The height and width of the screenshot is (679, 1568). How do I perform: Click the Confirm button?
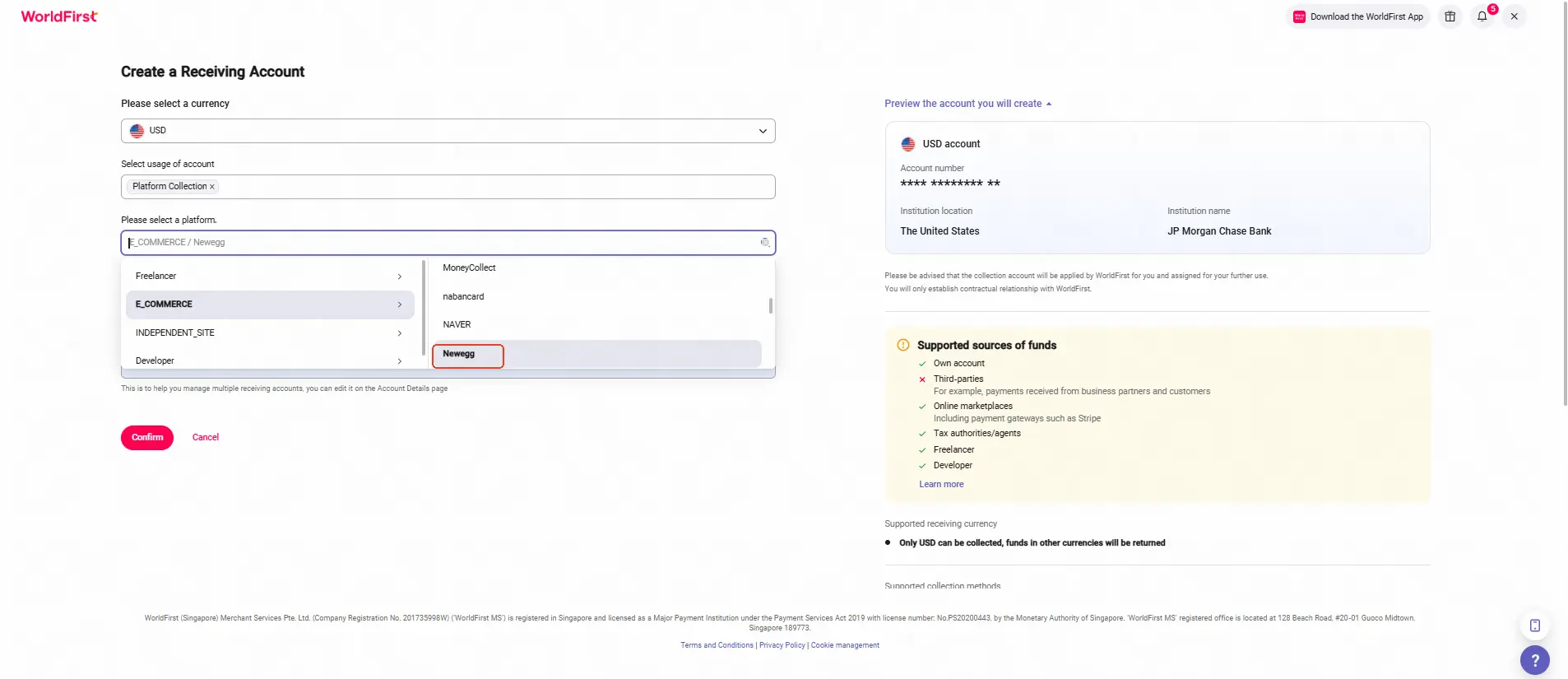[147, 438]
